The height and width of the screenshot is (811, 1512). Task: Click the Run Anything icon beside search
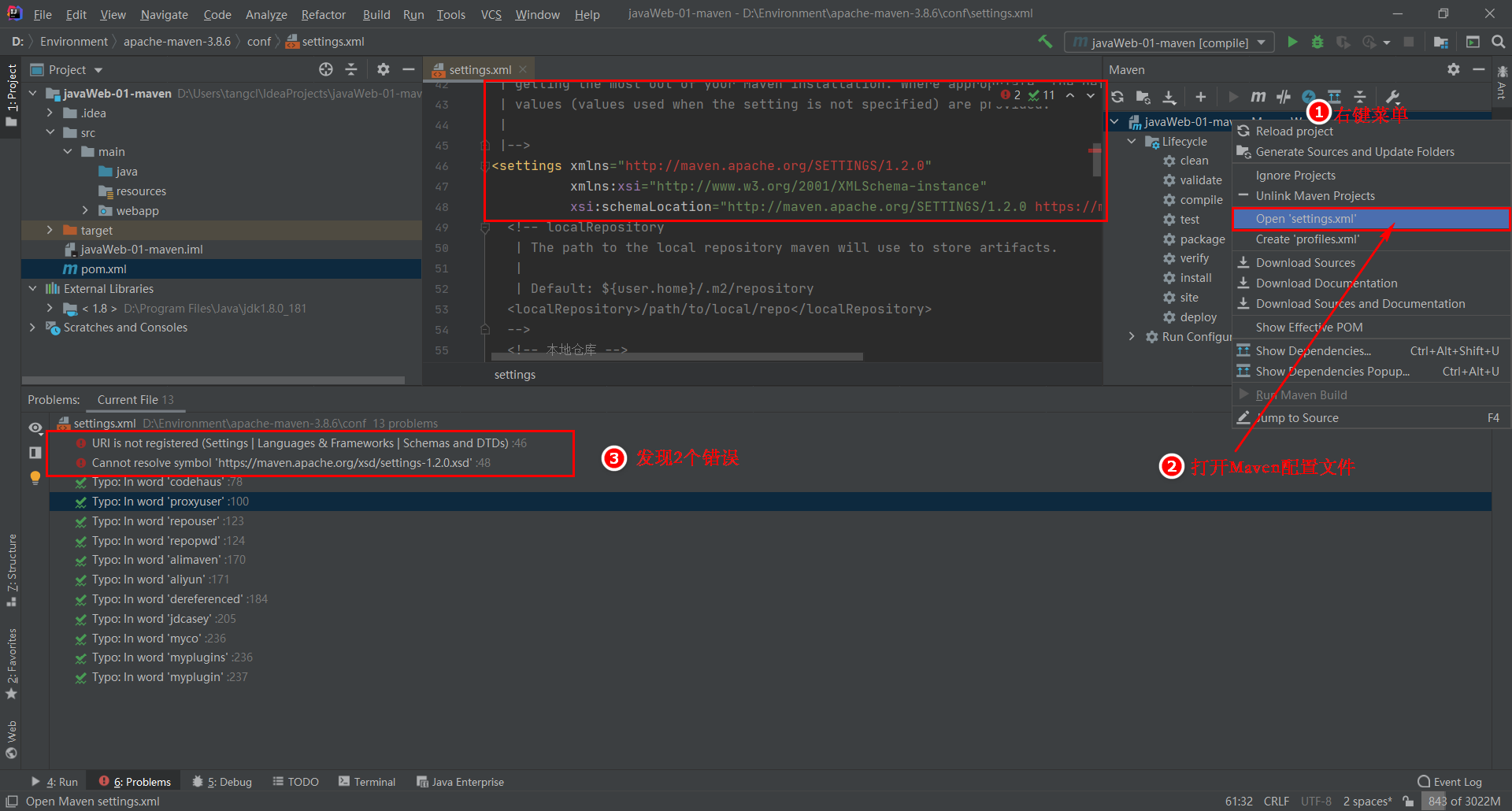point(1473,42)
